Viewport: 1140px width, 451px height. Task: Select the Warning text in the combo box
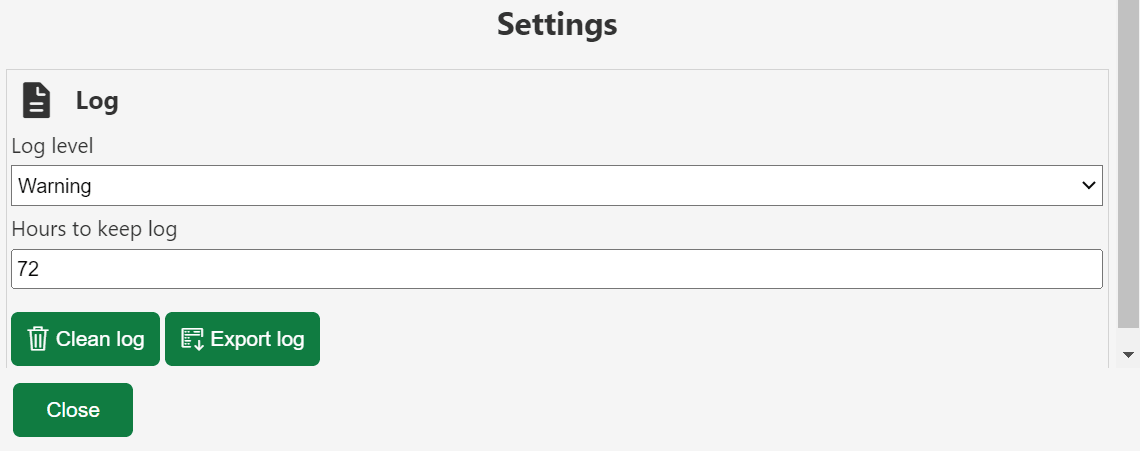click(55, 186)
